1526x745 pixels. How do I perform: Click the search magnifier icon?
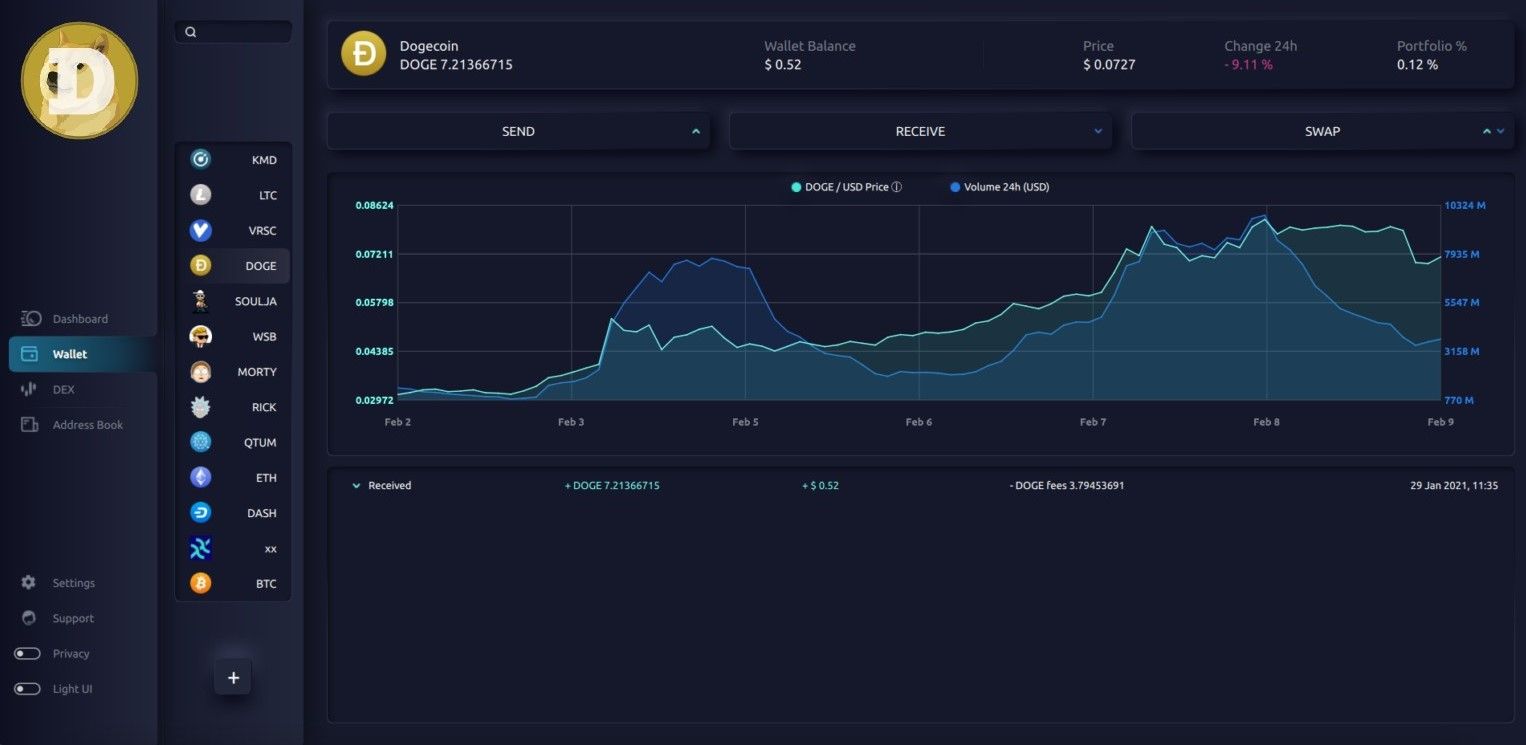(x=191, y=32)
